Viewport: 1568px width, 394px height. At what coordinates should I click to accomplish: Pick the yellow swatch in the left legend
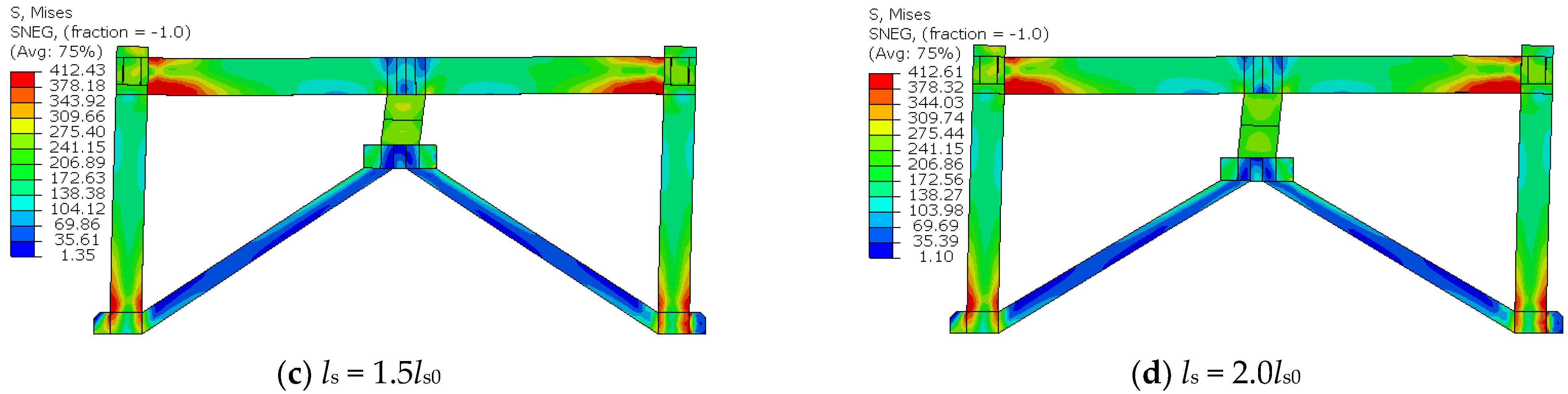[23, 126]
